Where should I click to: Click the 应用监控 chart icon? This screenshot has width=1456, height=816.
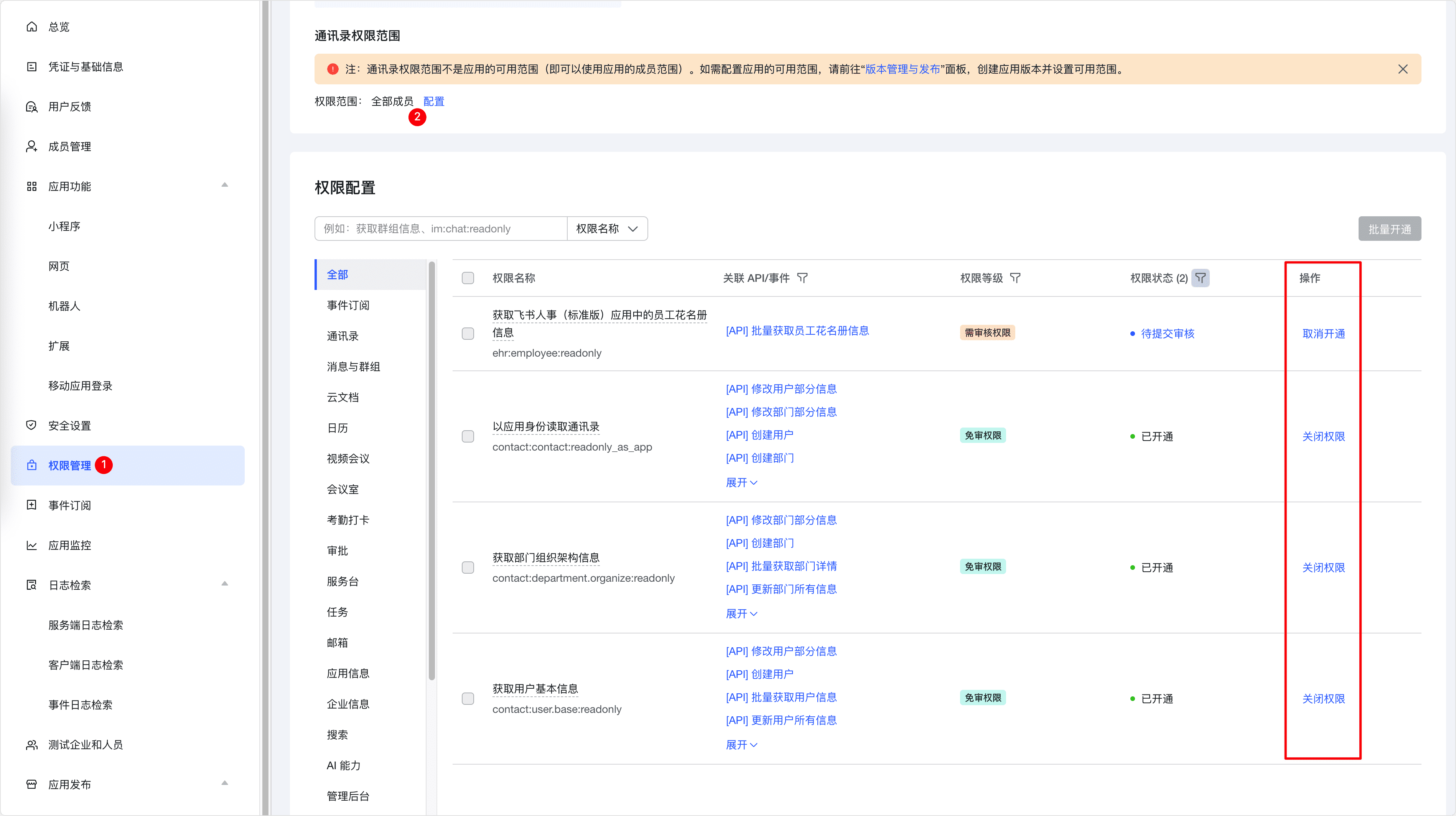32,545
